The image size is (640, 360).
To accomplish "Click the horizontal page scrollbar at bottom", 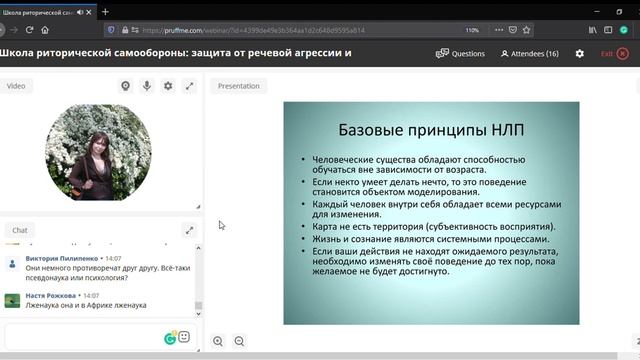I will (x=309, y=356).
